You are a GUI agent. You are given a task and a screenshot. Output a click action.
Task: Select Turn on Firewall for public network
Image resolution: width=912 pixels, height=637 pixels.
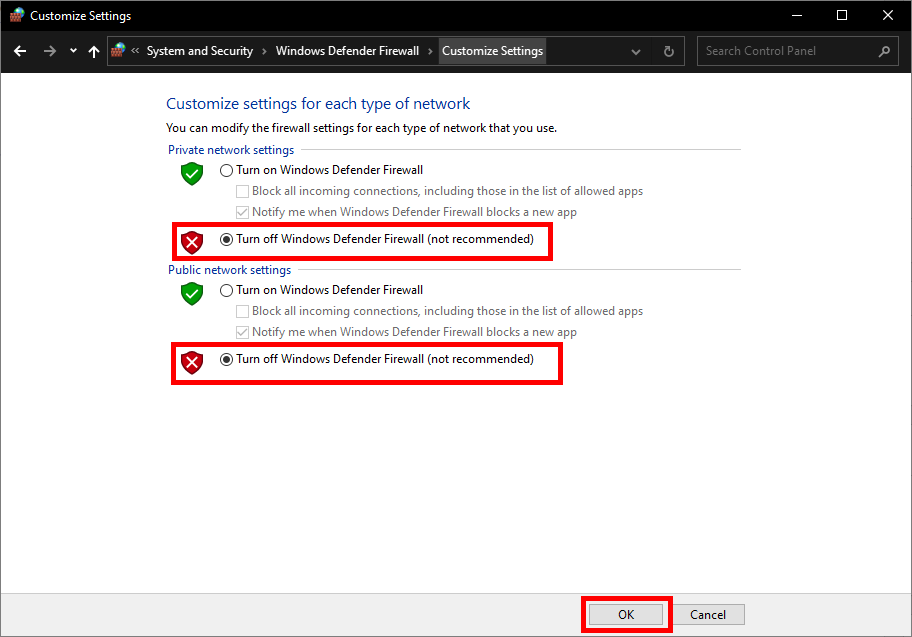[226, 290]
